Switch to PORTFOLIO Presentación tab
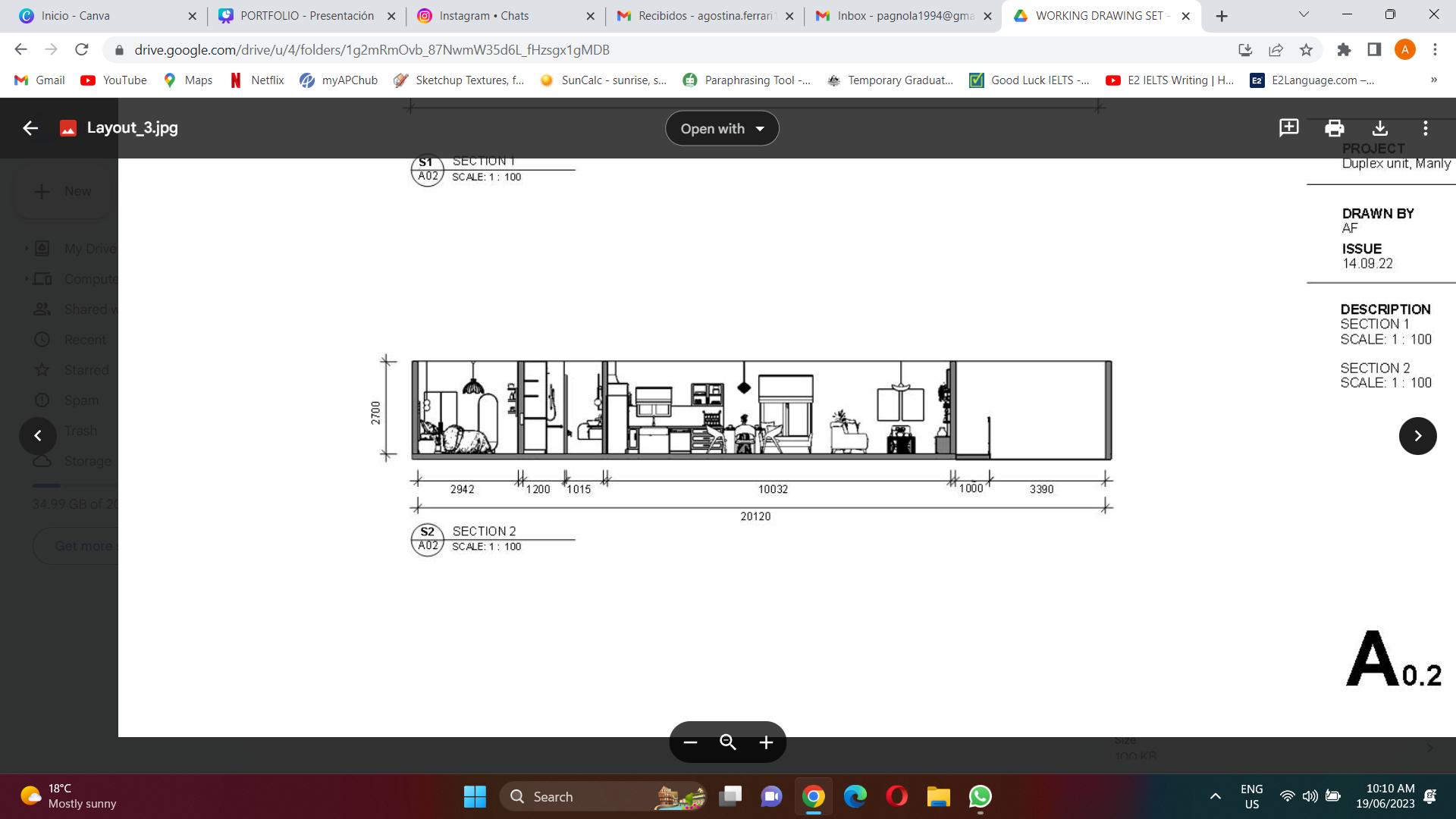Viewport: 1456px width, 819px height. (306, 16)
